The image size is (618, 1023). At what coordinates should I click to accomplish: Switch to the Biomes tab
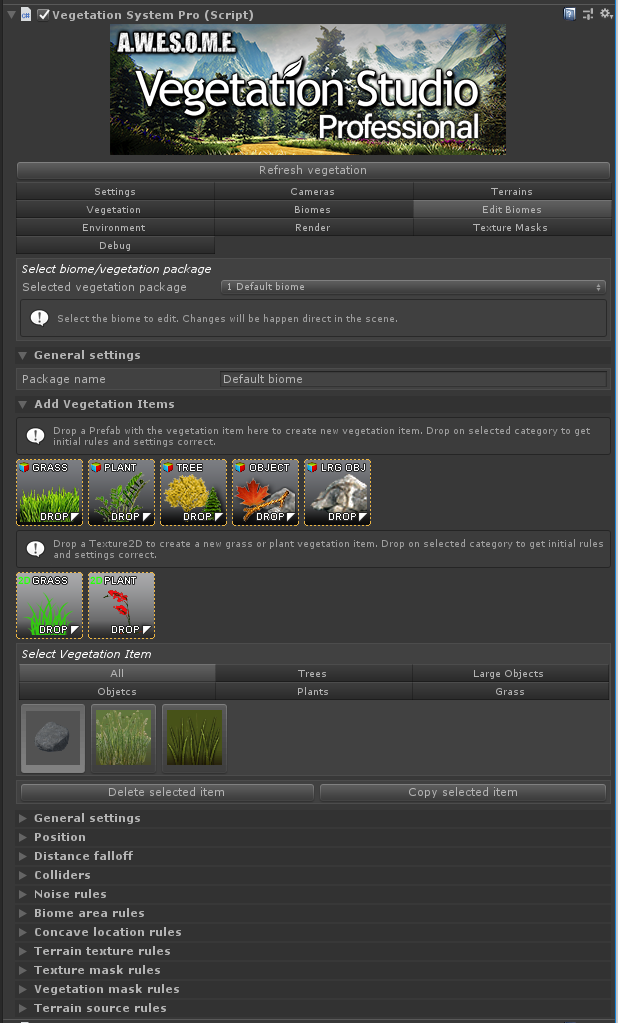pyautogui.click(x=313, y=209)
